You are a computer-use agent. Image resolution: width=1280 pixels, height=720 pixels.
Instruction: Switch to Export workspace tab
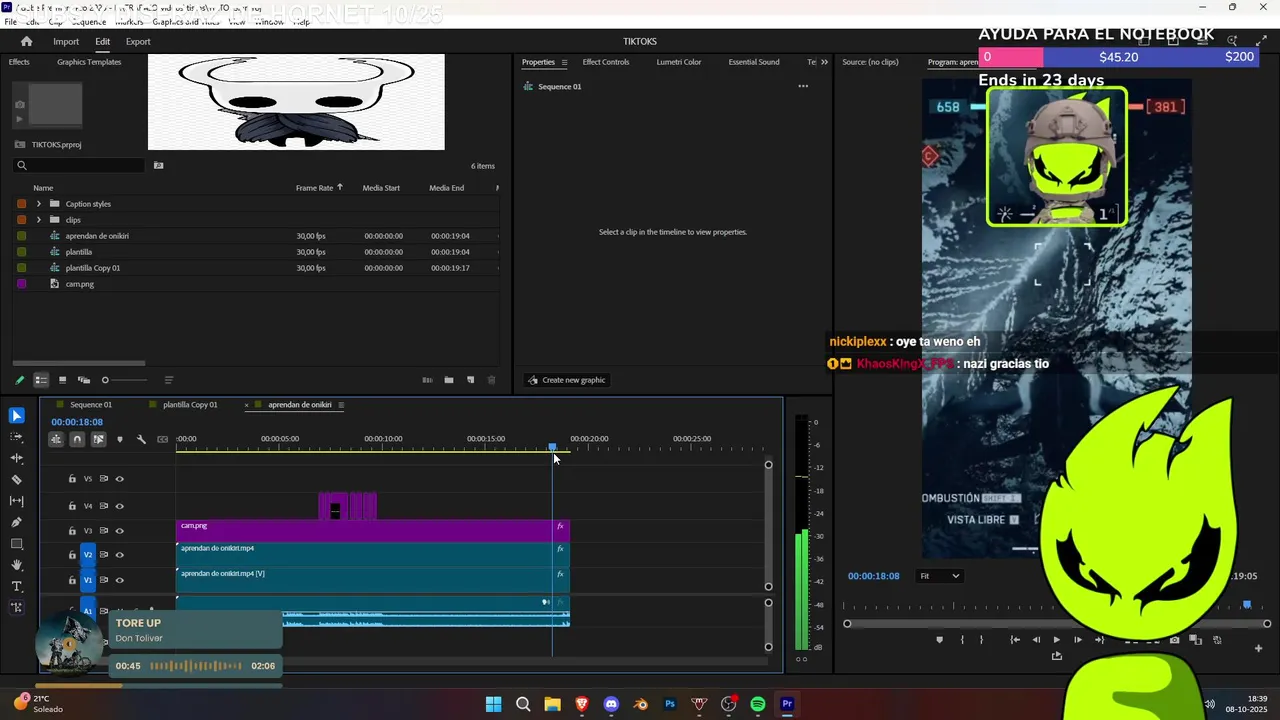(x=138, y=42)
